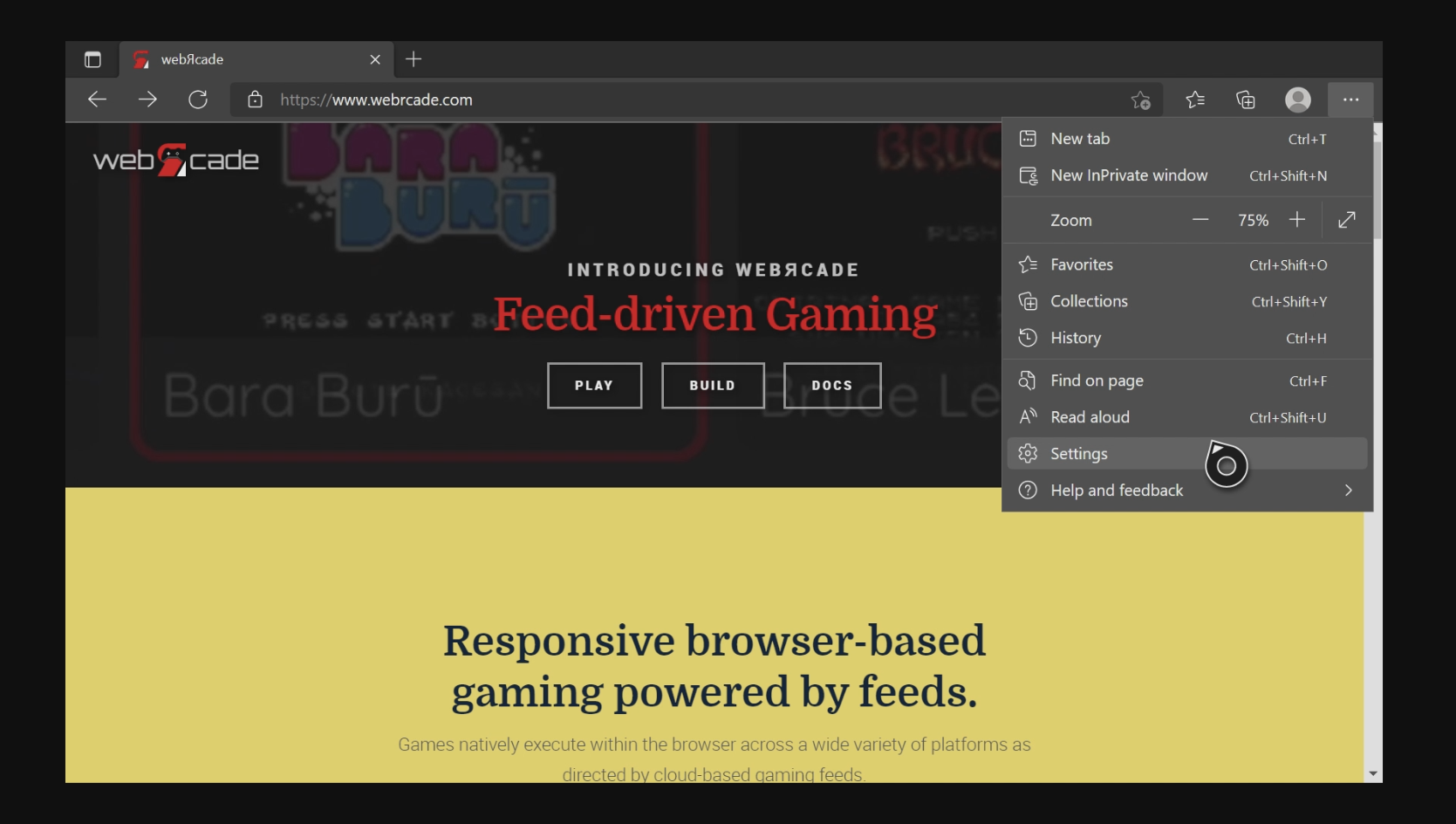Screen dimensions: 1456x824
Task: Click the page scrollbar down arrow
Action: point(1375,772)
